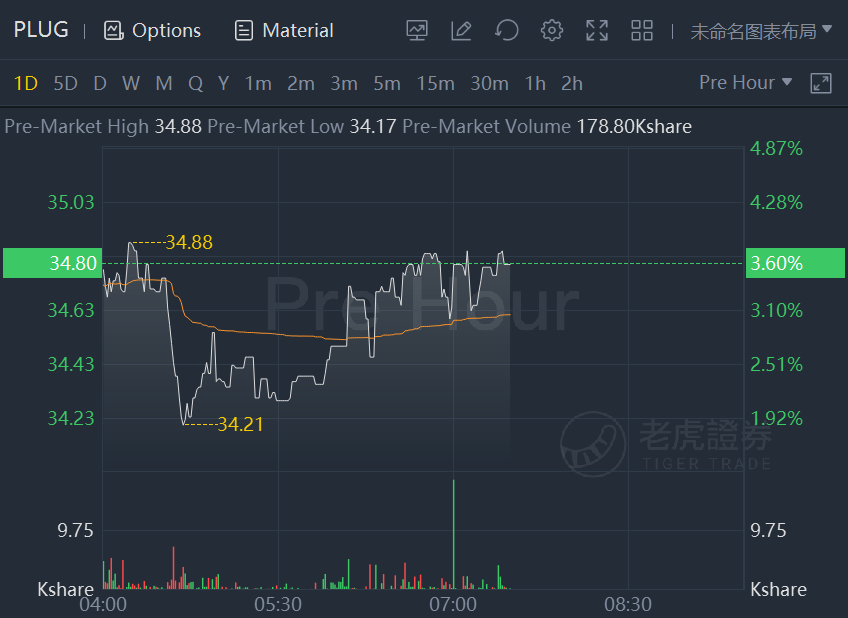Select the 30m interval
The width and height of the screenshot is (848, 618).
click(489, 84)
